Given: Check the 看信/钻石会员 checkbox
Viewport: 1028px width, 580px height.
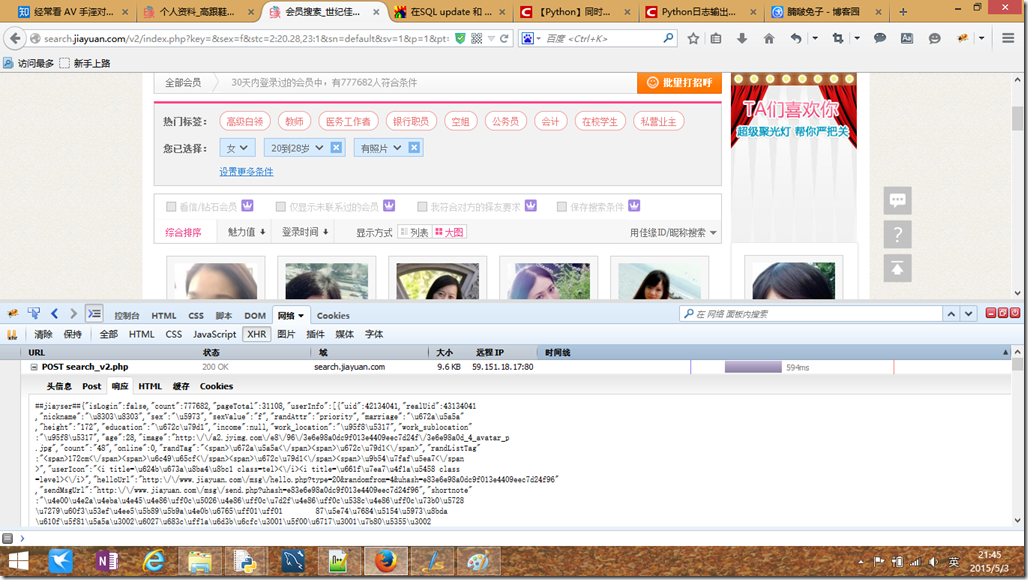Looking at the screenshot, I should pyautogui.click(x=171, y=206).
